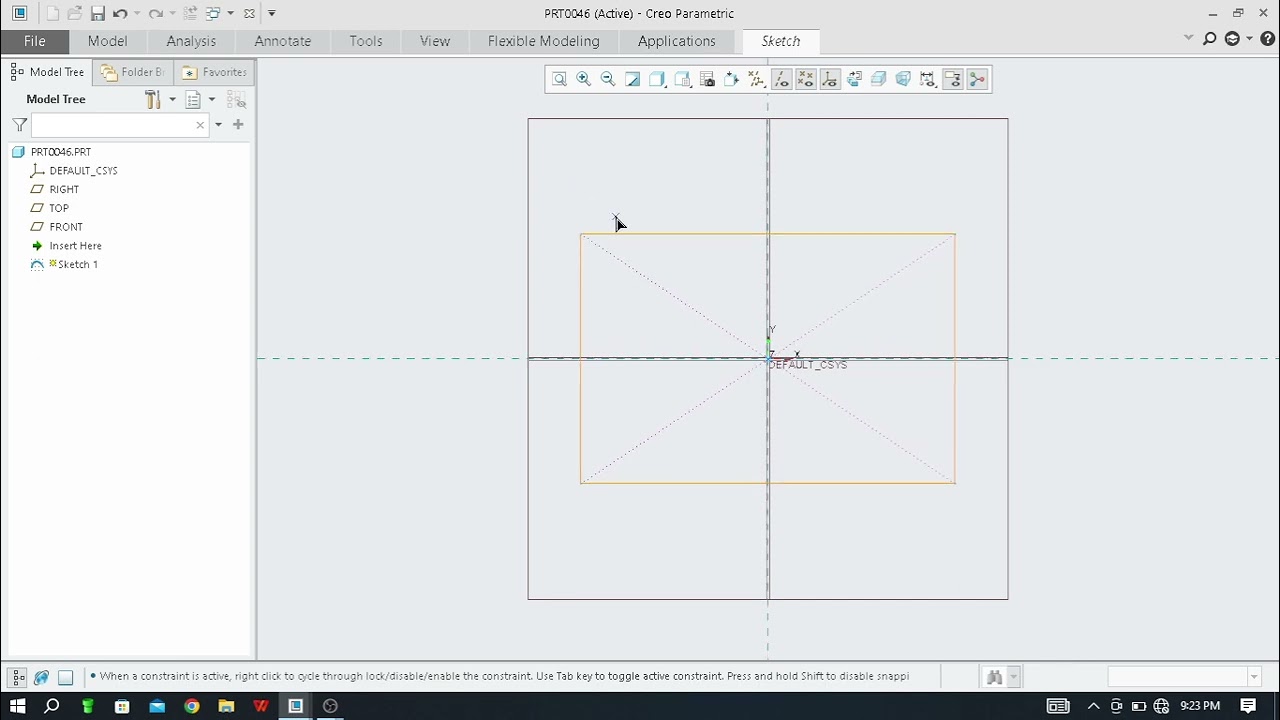Click the Annotation Display icon
This screenshot has width=1280, height=720.
[x=854, y=79]
